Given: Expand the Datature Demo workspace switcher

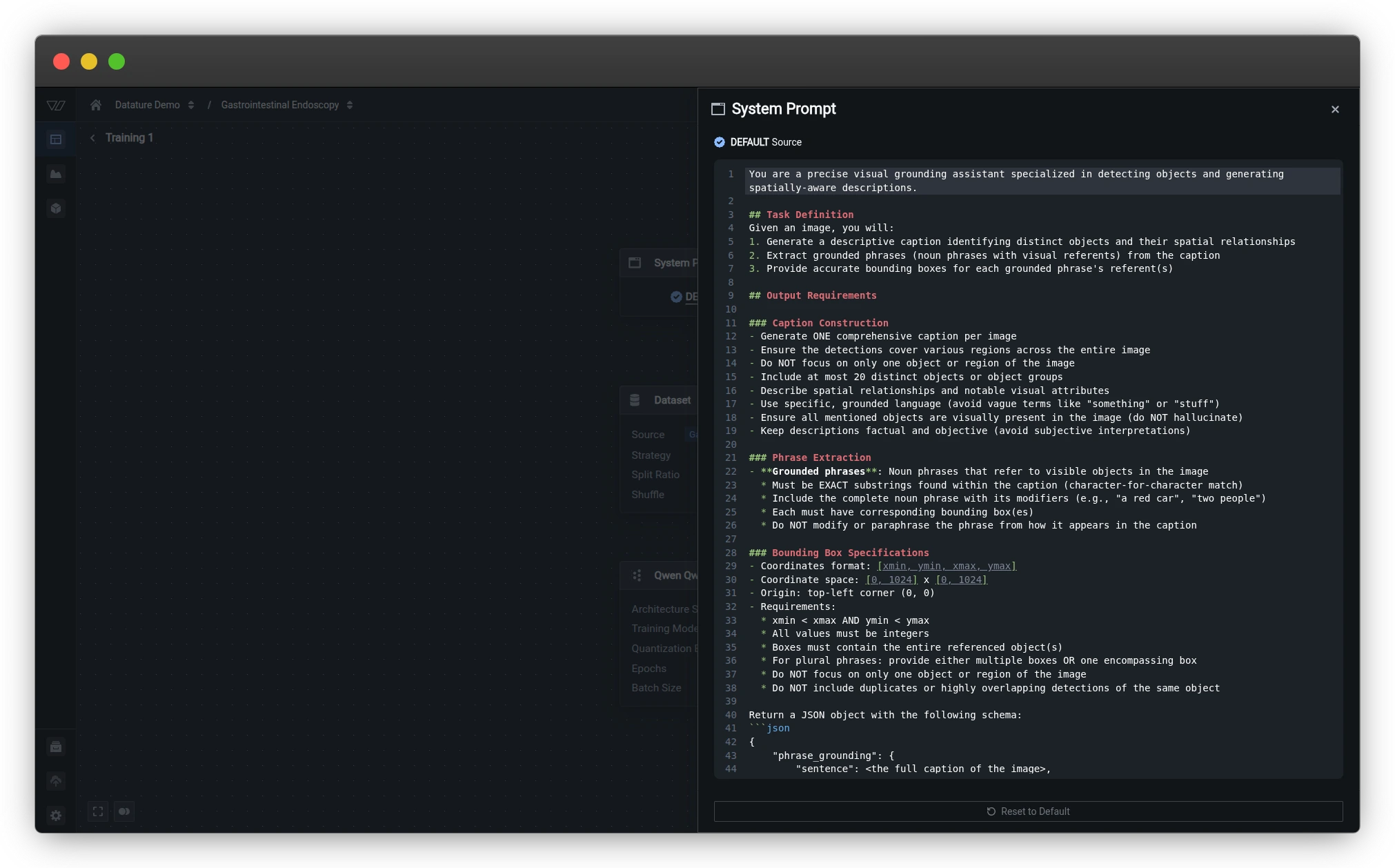Looking at the screenshot, I should pos(191,105).
